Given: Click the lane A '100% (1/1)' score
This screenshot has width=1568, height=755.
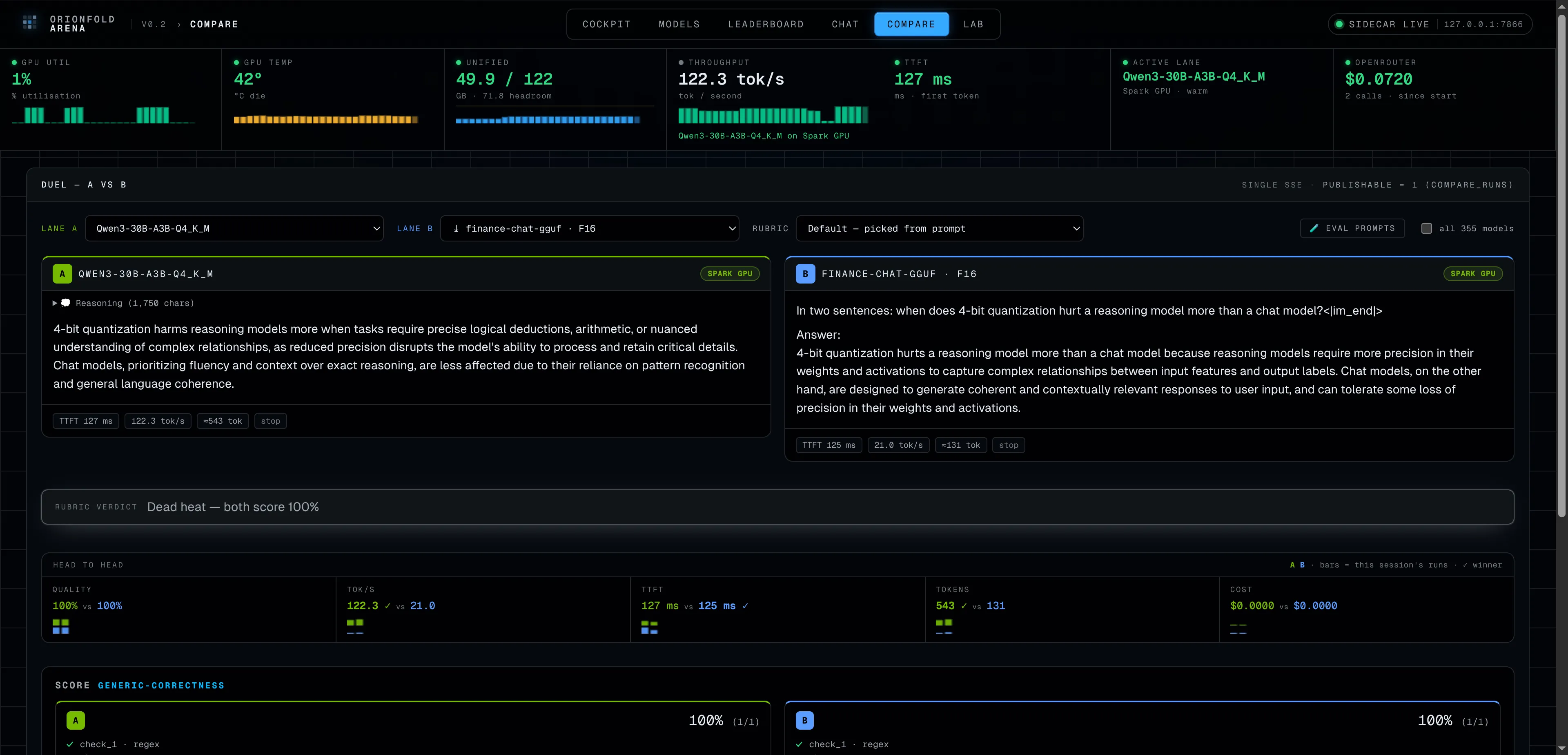Looking at the screenshot, I should point(724,721).
